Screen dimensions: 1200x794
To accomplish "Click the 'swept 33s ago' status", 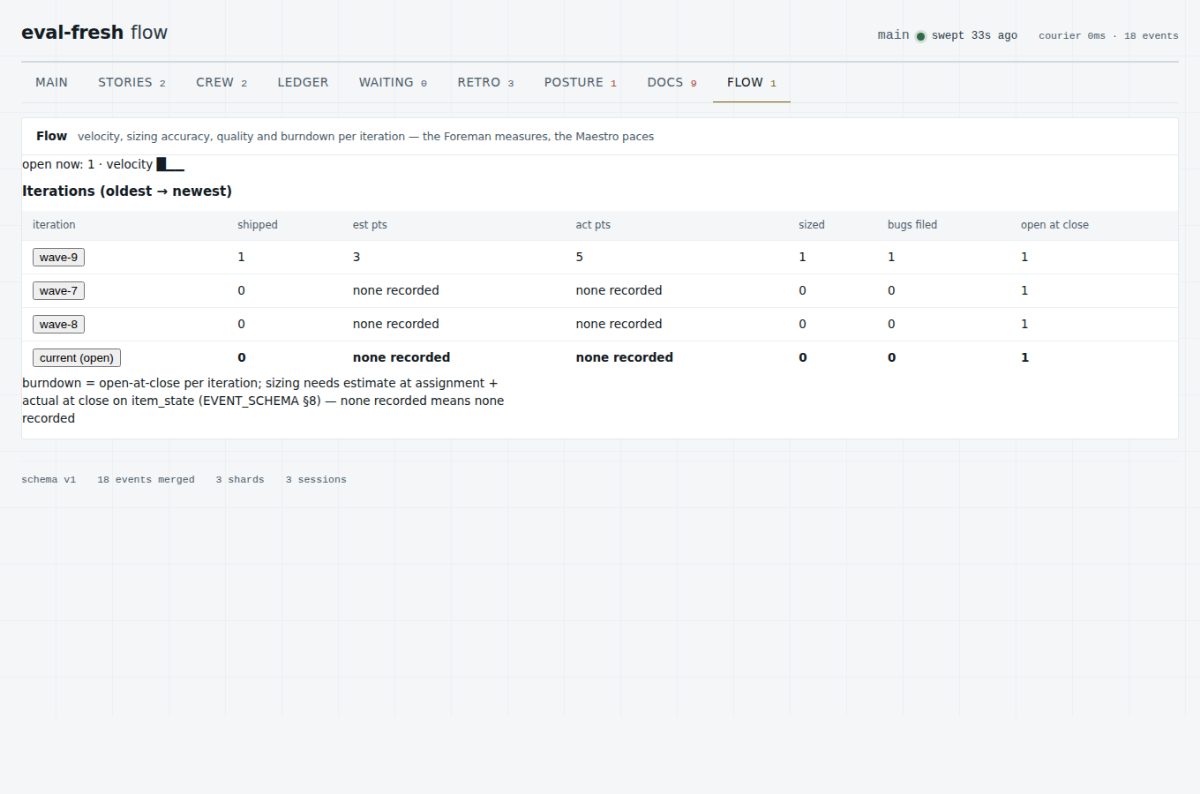I will point(975,36).
